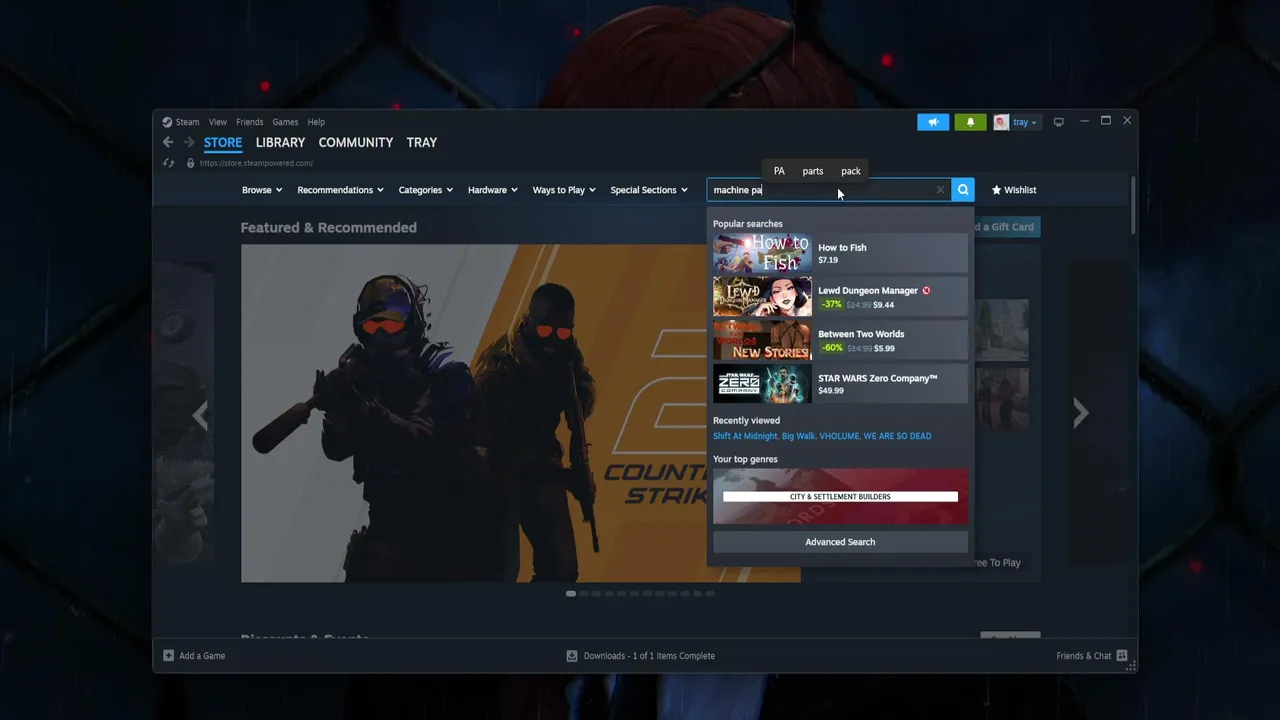1280x720 pixels.
Task: Open the megaphone announcements button
Action: pos(933,122)
